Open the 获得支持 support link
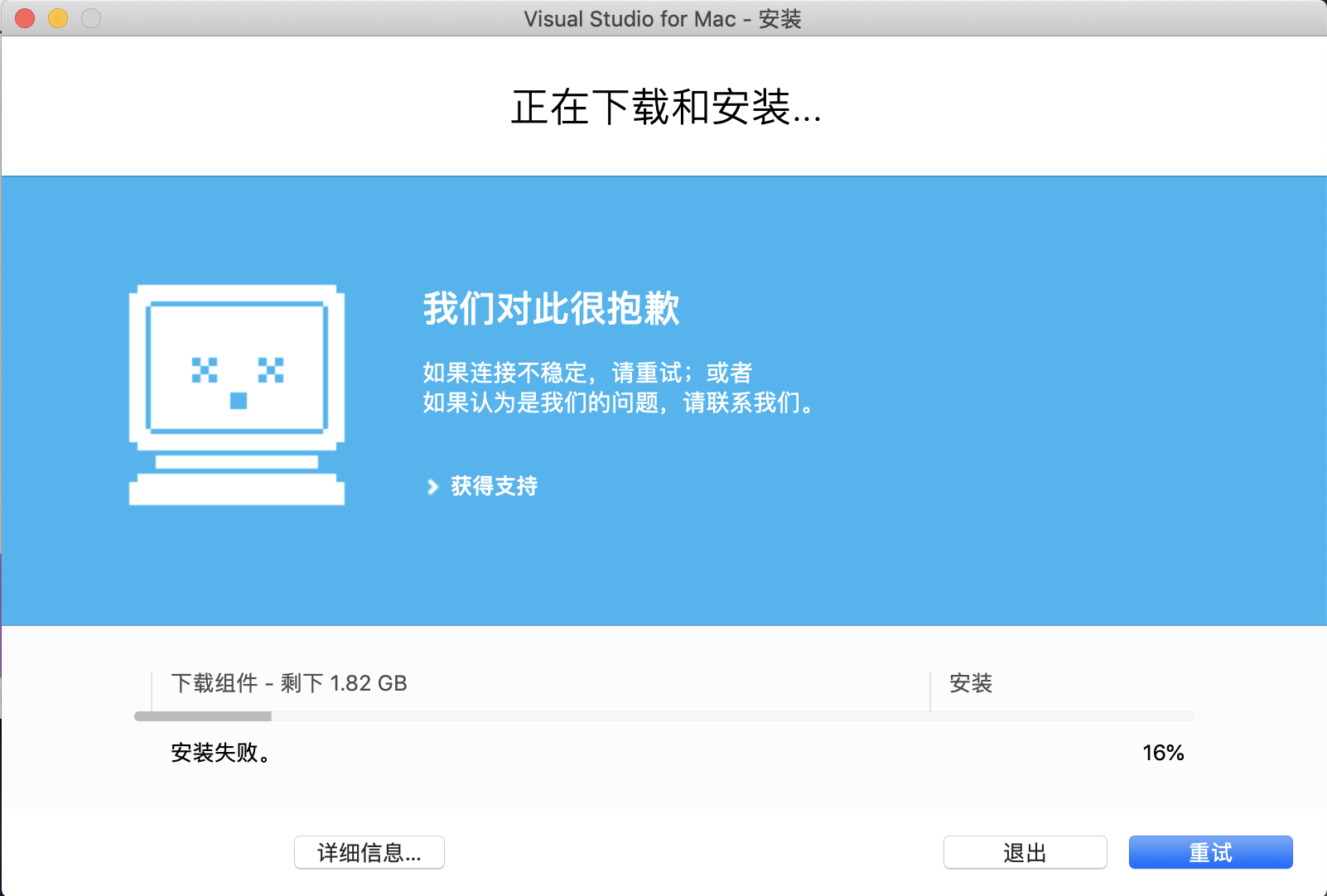The image size is (1327, 896). 494,486
